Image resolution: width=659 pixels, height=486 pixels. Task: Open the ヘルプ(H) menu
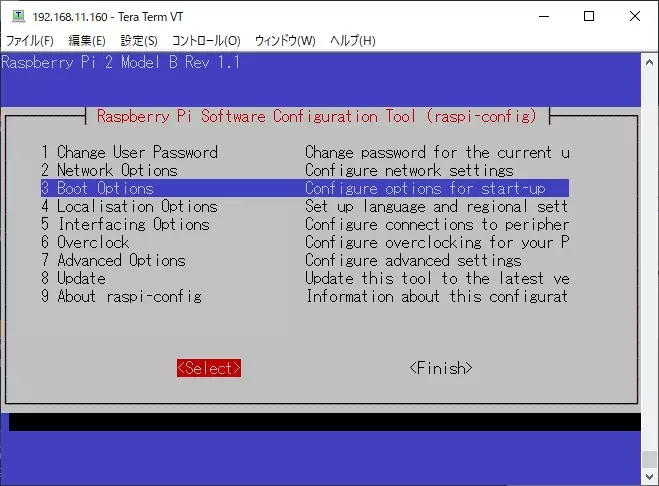[x=353, y=40]
